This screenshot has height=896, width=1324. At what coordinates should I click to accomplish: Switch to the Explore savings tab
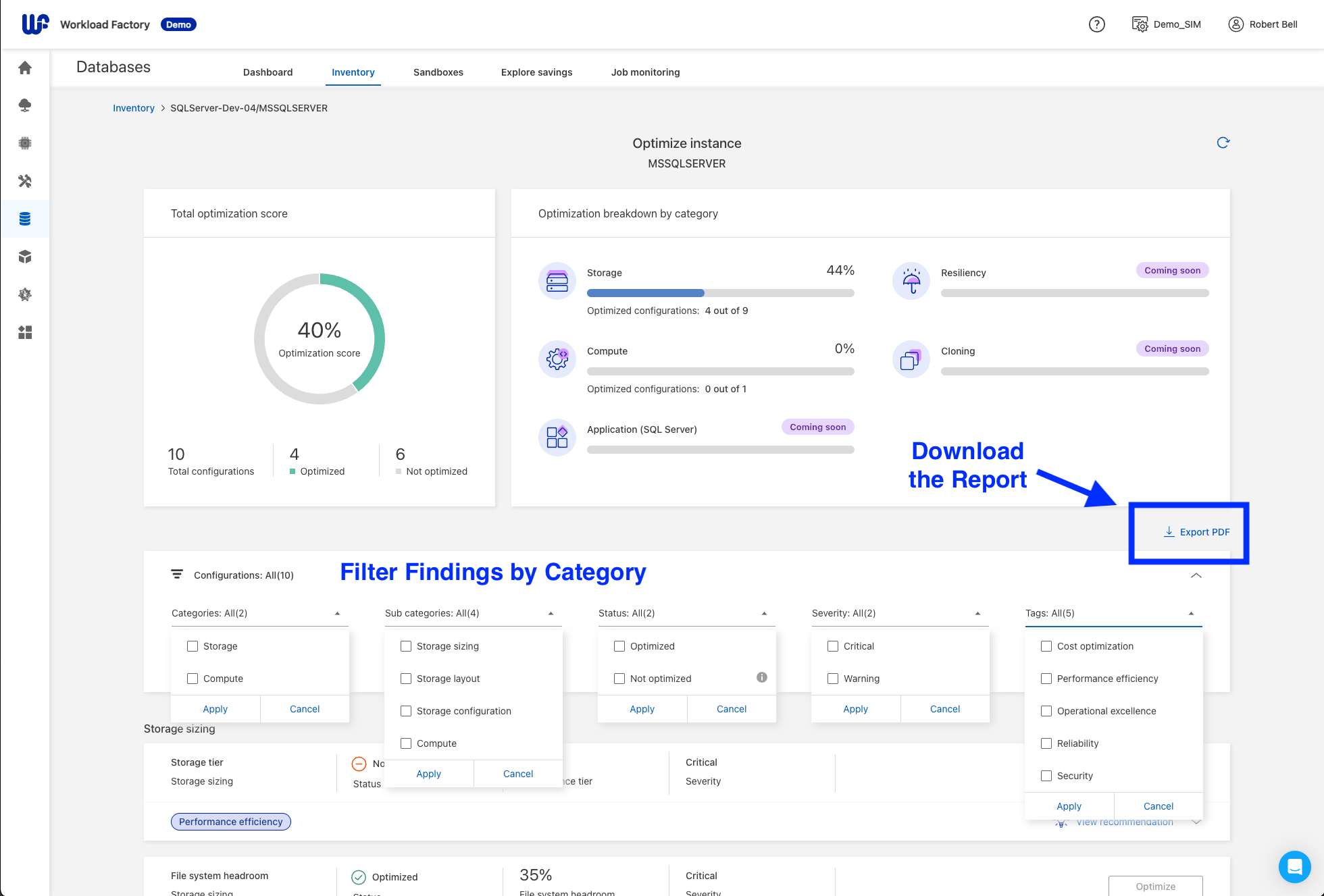(x=536, y=72)
